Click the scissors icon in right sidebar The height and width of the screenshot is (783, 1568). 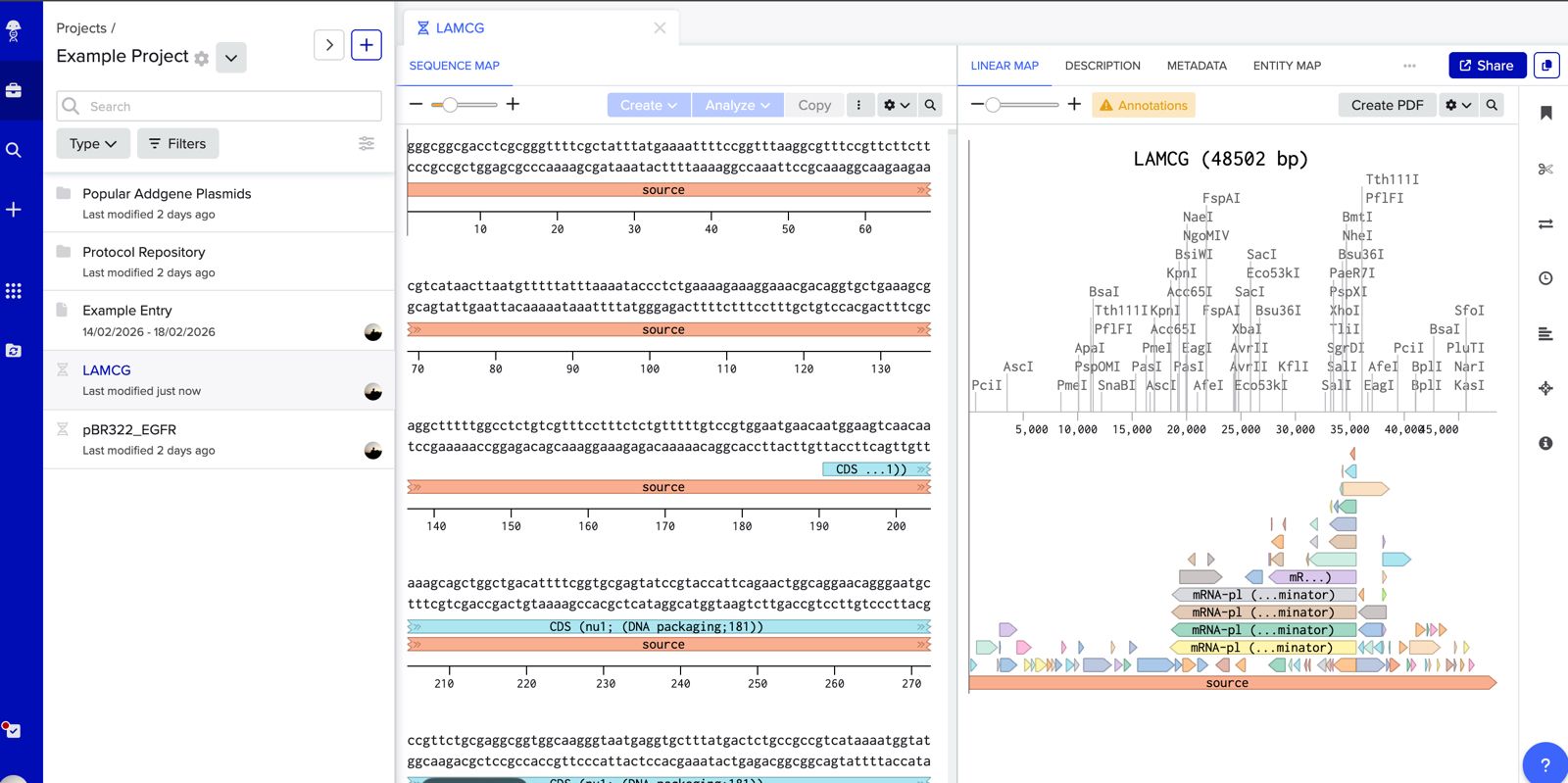click(x=1545, y=170)
